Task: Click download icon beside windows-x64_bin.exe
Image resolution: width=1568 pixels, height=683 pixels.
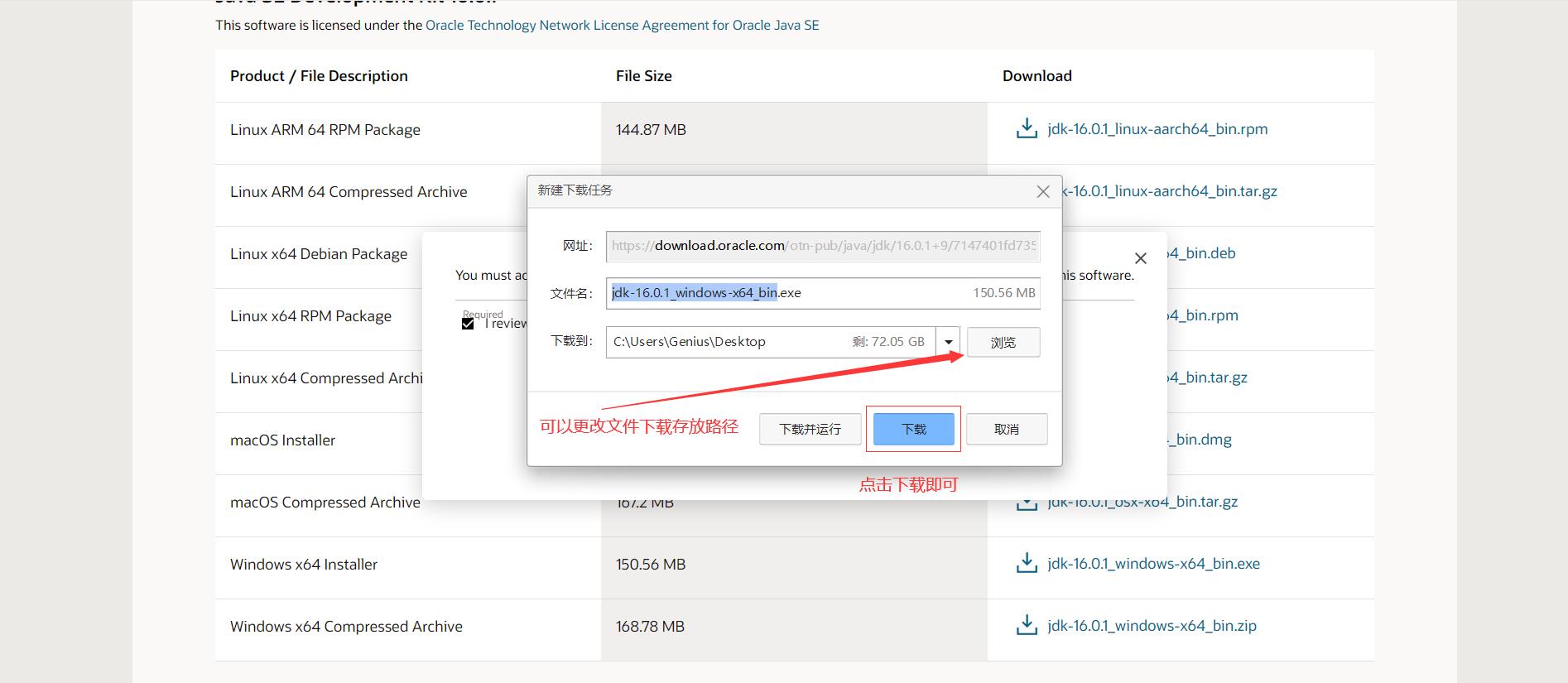Action: tap(1027, 563)
